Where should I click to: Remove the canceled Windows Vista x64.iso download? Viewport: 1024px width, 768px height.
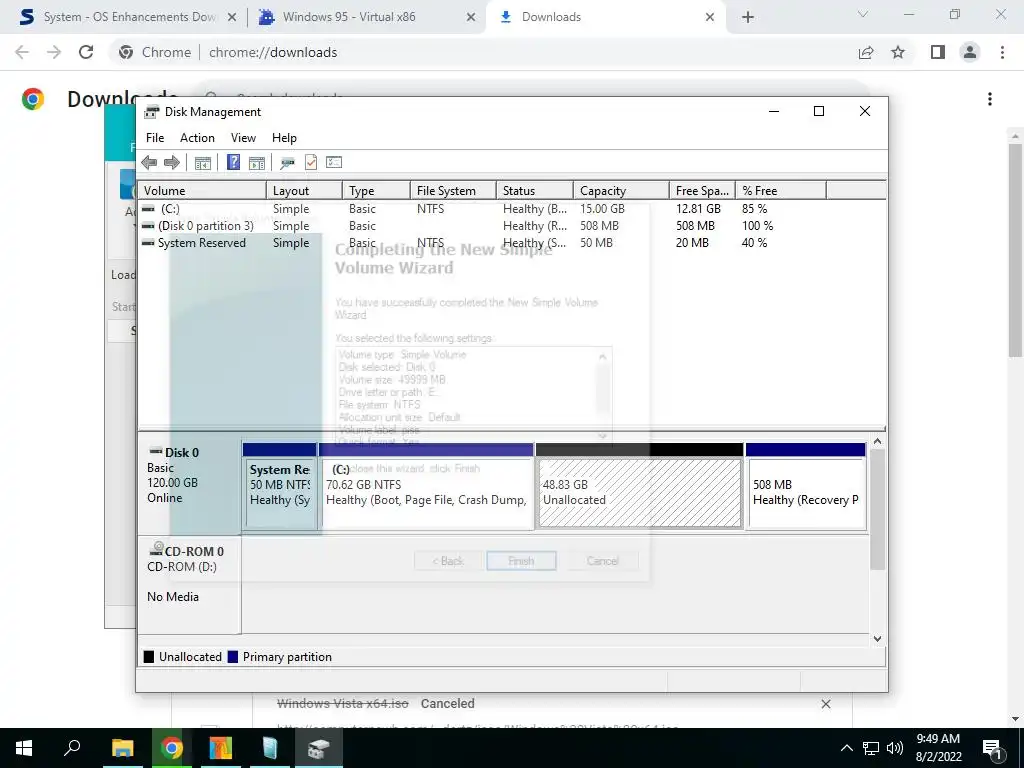(825, 704)
